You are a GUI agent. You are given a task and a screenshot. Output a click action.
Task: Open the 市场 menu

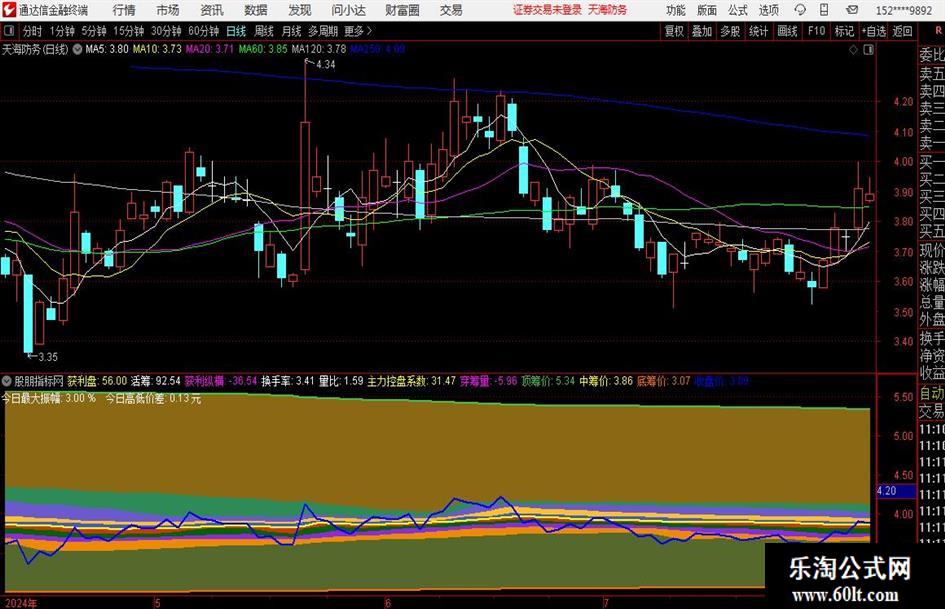[x=168, y=10]
